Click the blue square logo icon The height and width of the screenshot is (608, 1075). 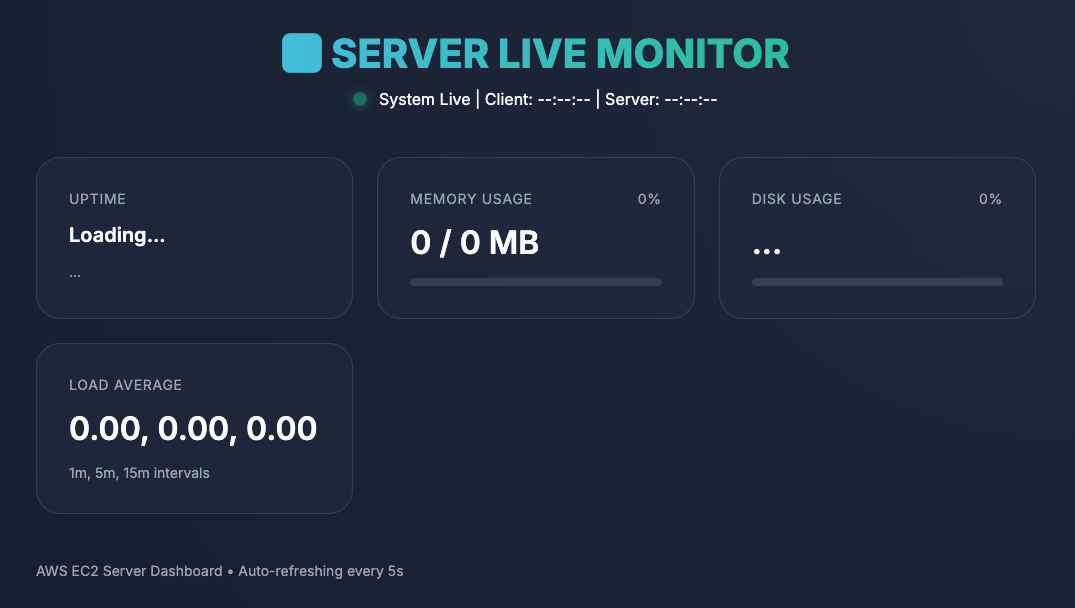[301, 53]
